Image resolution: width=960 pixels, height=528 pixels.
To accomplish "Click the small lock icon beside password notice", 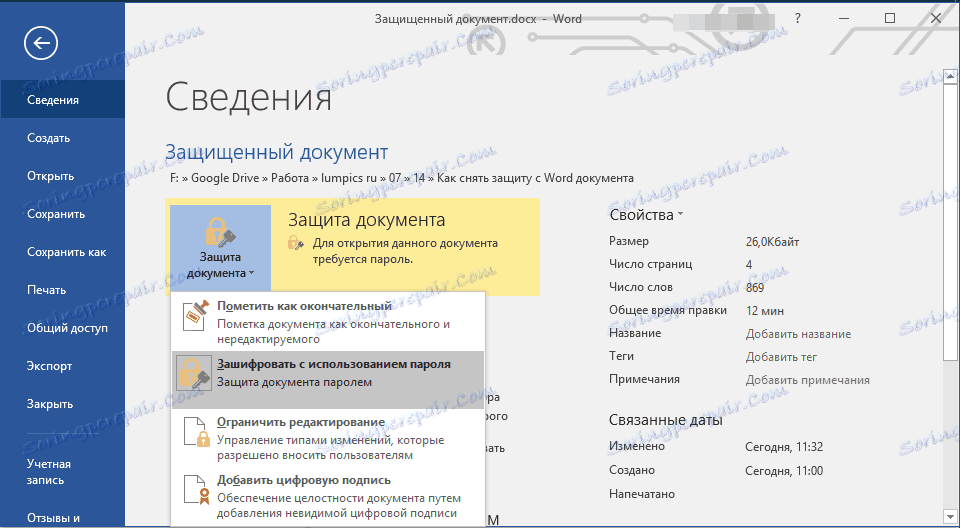I will point(296,243).
